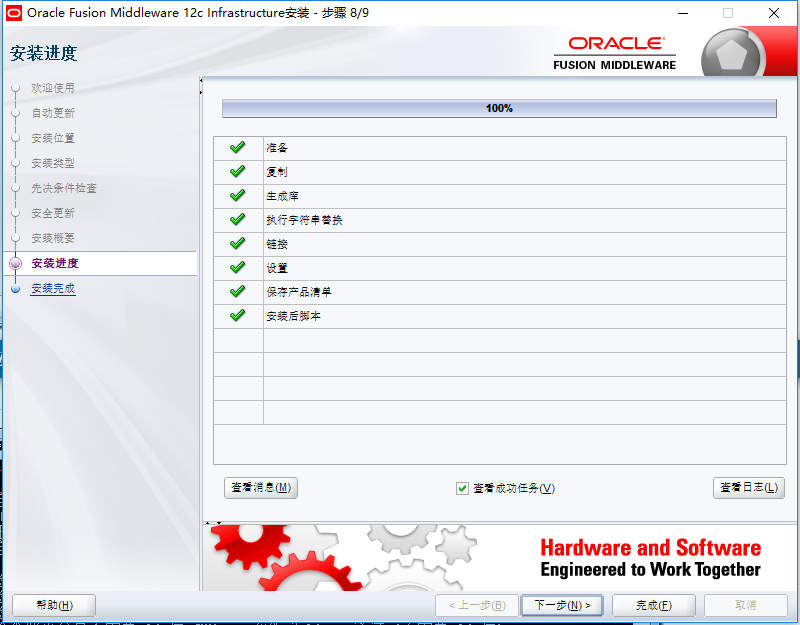Click green checkmark beside 设置
This screenshot has height=625, width=800.
(x=237, y=267)
